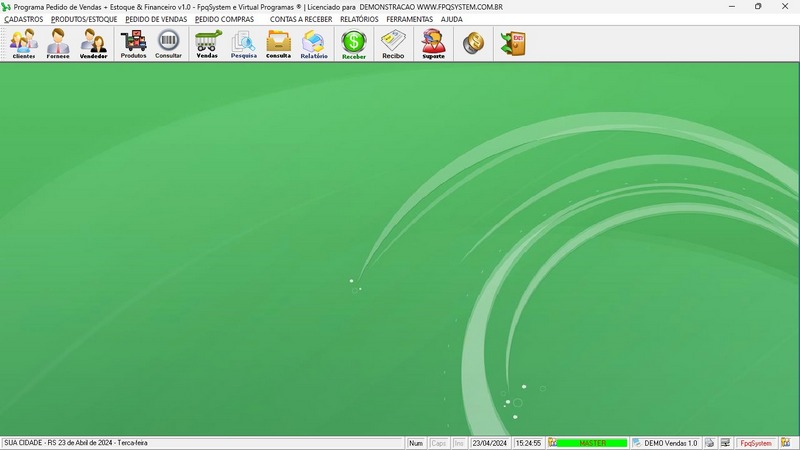
Task: Open the Clientes registration icon
Action: 24,44
